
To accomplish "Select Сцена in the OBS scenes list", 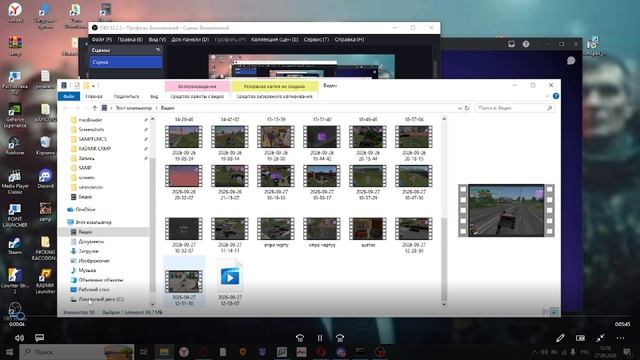I will (126, 62).
